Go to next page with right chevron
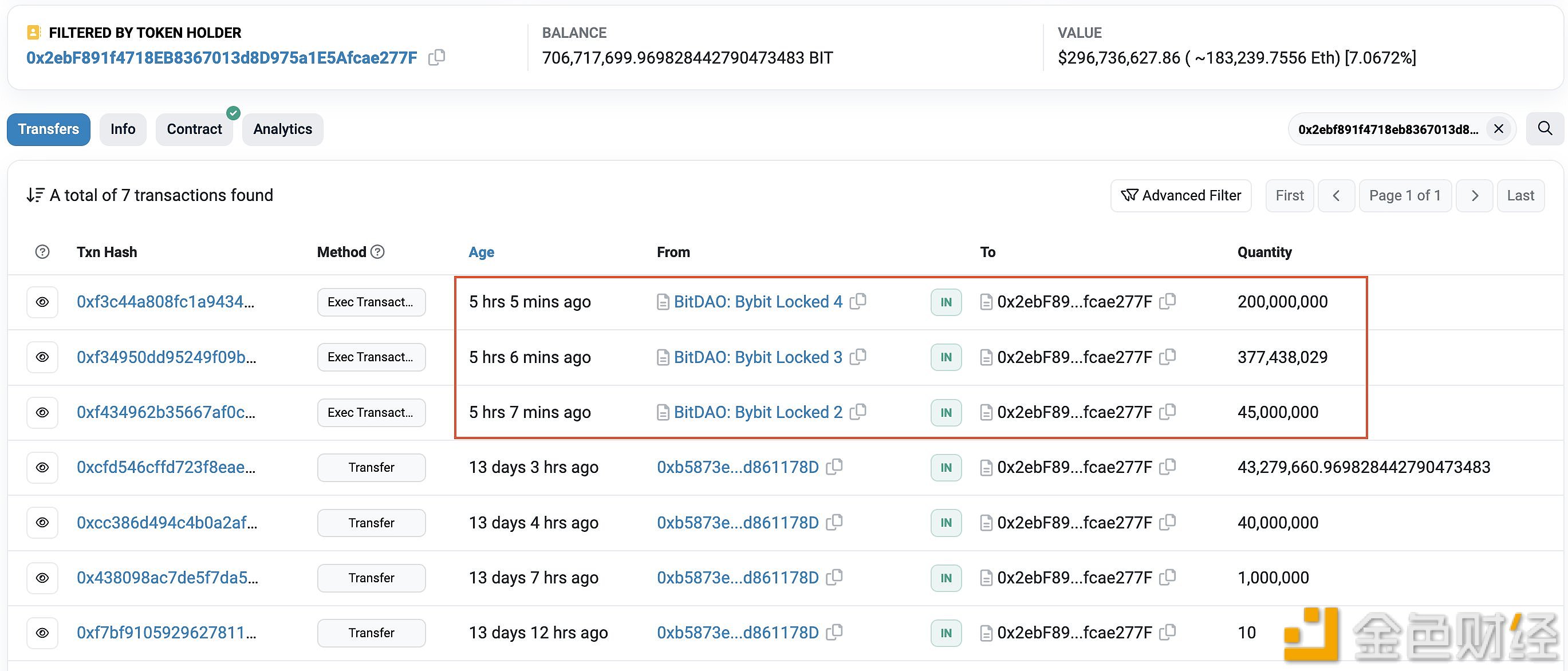 [1474, 195]
